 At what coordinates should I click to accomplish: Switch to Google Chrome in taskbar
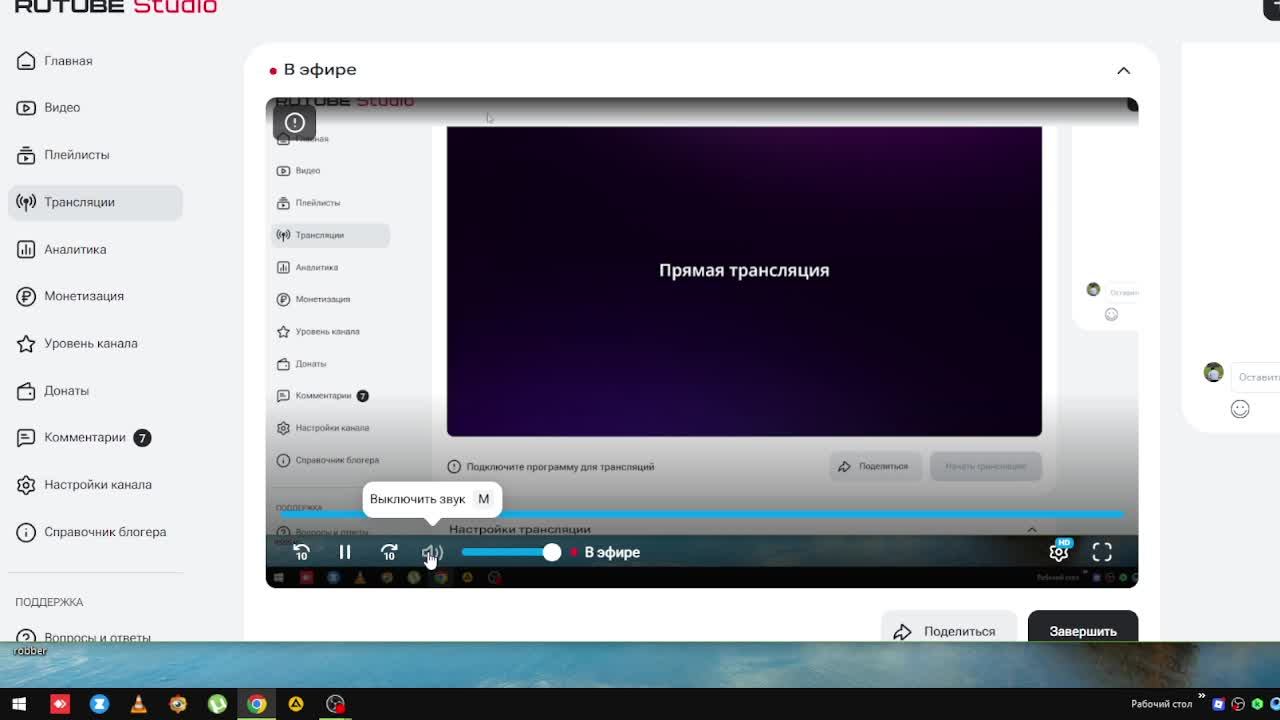point(257,704)
